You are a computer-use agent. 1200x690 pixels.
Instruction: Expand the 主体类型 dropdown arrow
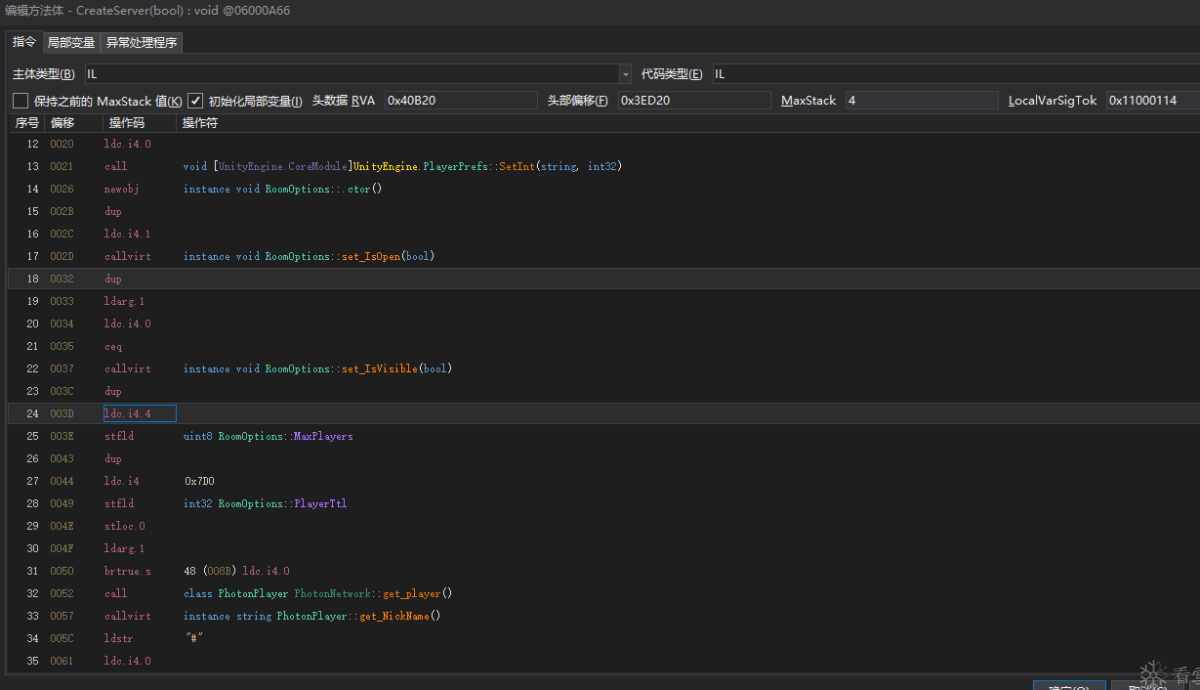[x=625, y=74]
